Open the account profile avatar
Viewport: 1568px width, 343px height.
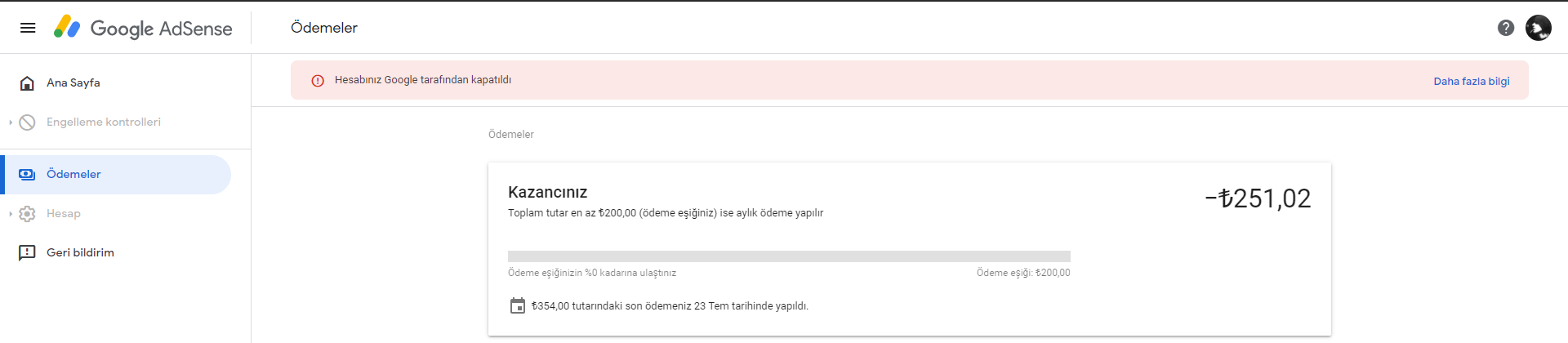1539,28
